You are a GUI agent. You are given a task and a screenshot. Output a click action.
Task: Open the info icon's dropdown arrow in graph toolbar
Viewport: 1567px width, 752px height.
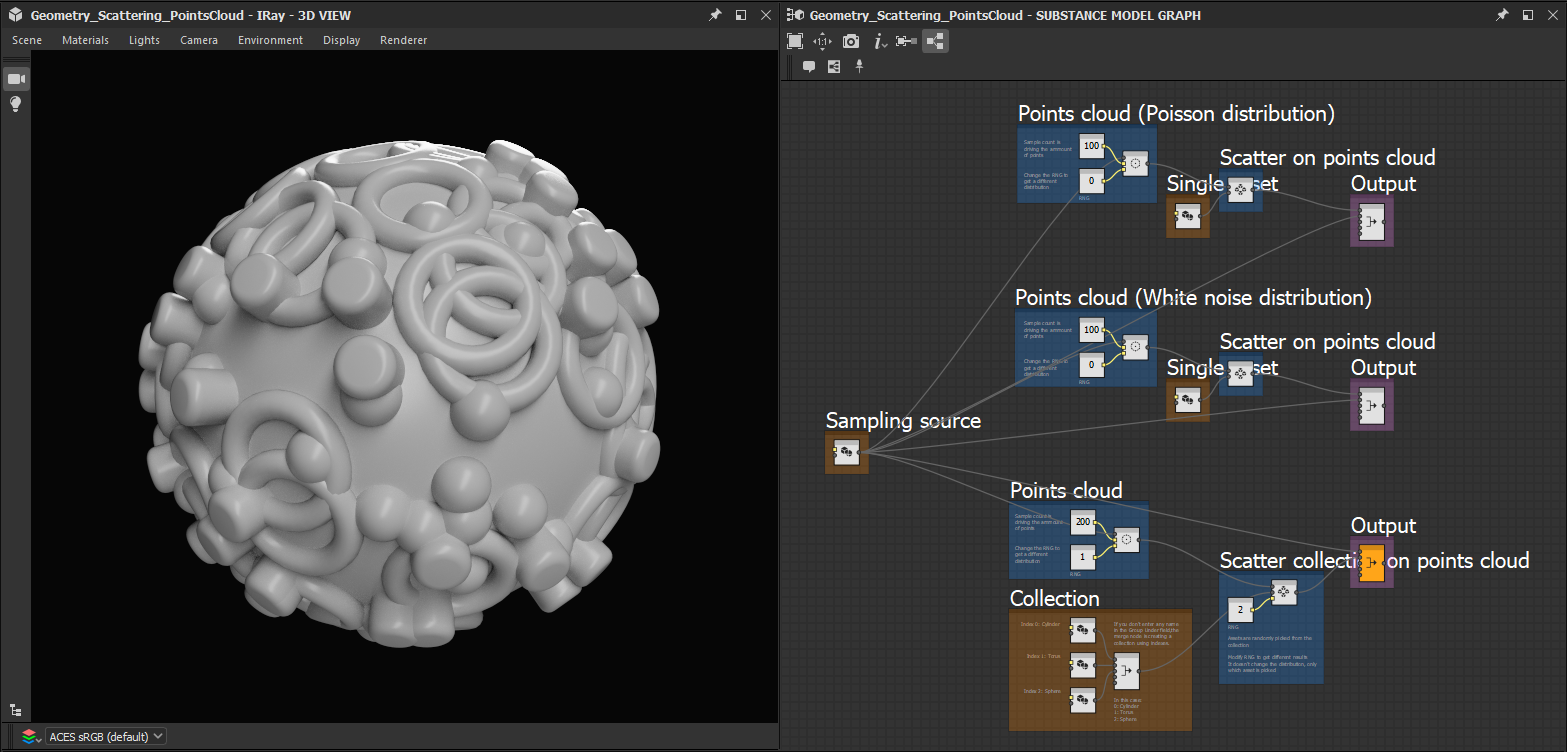click(x=886, y=45)
